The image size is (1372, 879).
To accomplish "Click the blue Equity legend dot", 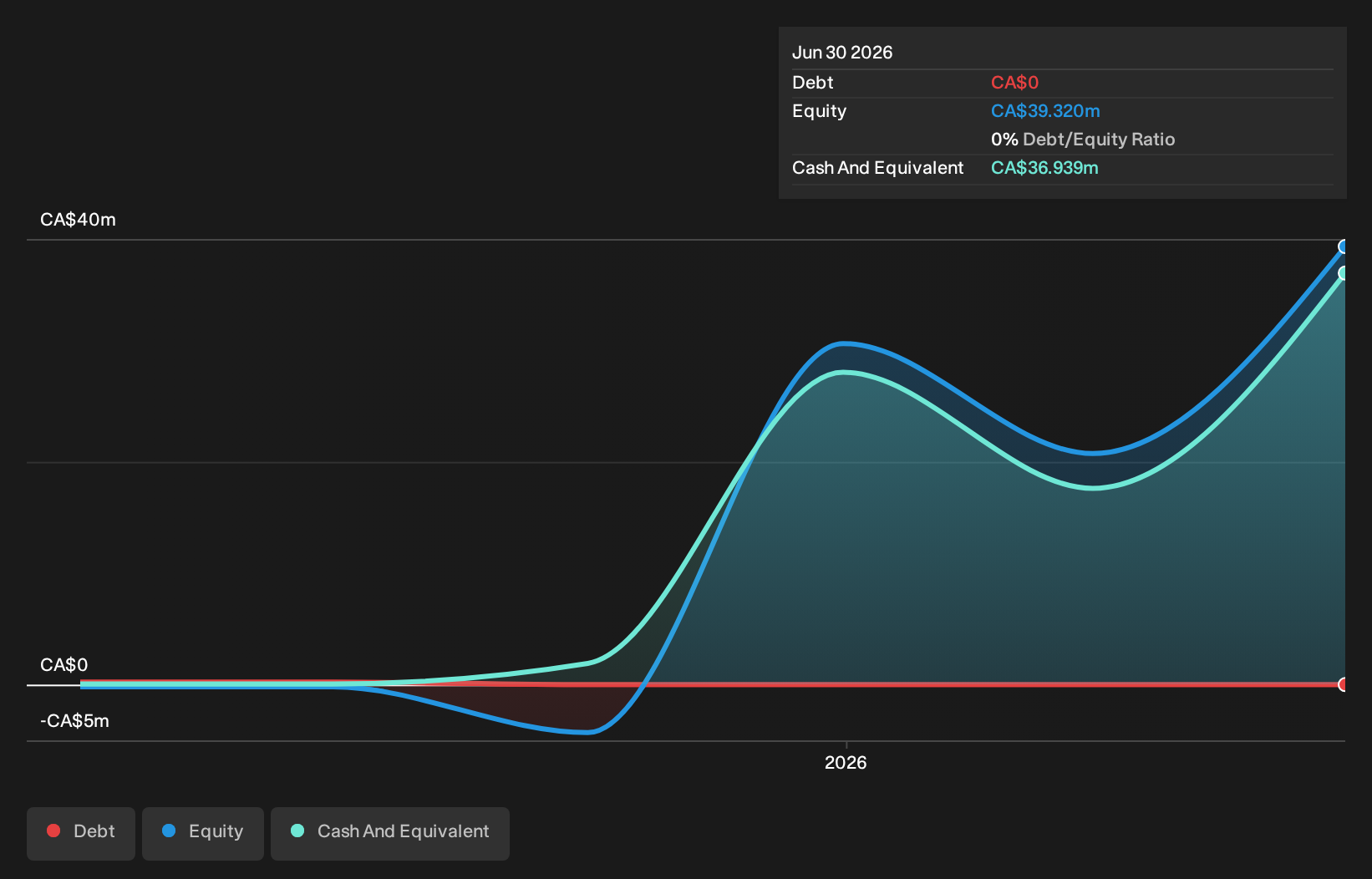I will pyautogui.click(x=169, y=831).
